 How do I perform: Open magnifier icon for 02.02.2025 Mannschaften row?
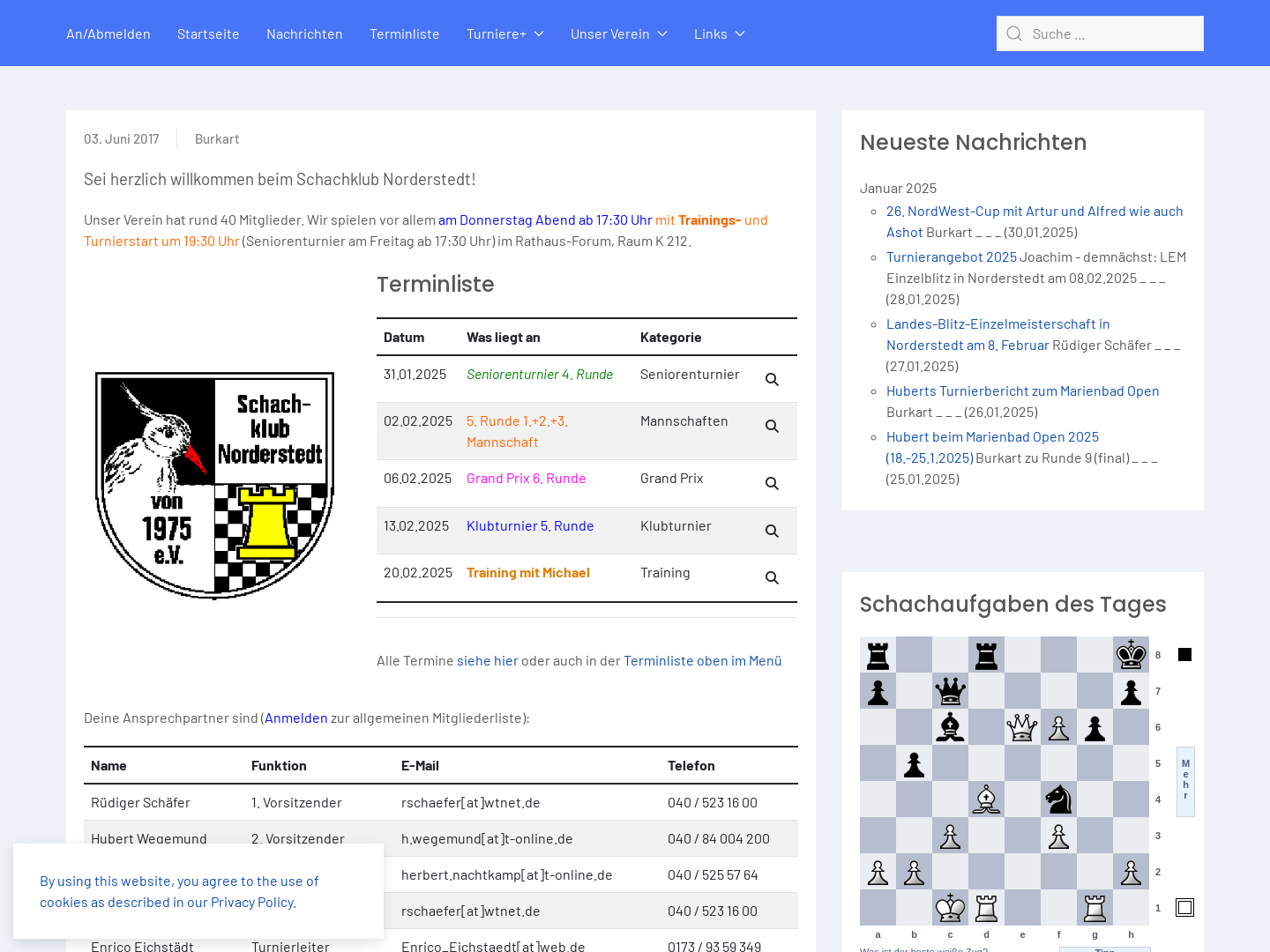tap(772, 427)
